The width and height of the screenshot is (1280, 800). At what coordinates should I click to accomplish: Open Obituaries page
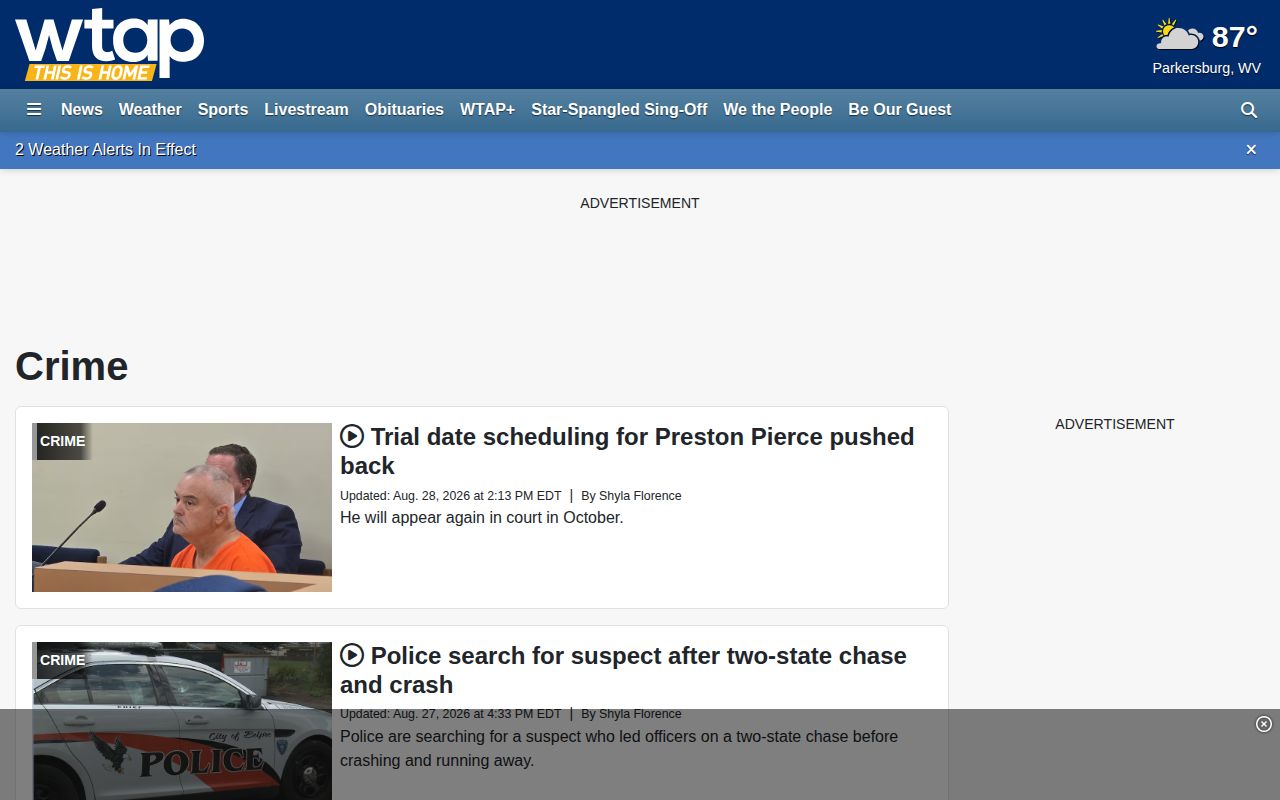click(404, 110)
